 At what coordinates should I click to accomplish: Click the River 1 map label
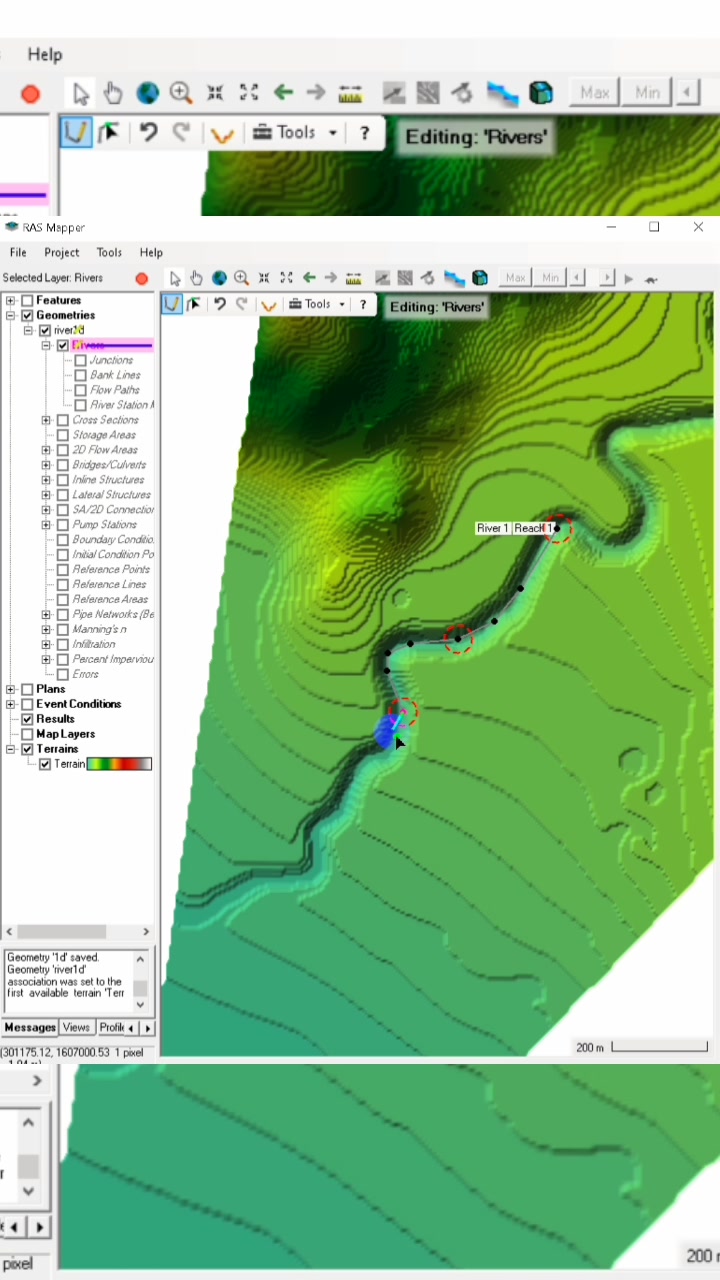tap(492, 528)
